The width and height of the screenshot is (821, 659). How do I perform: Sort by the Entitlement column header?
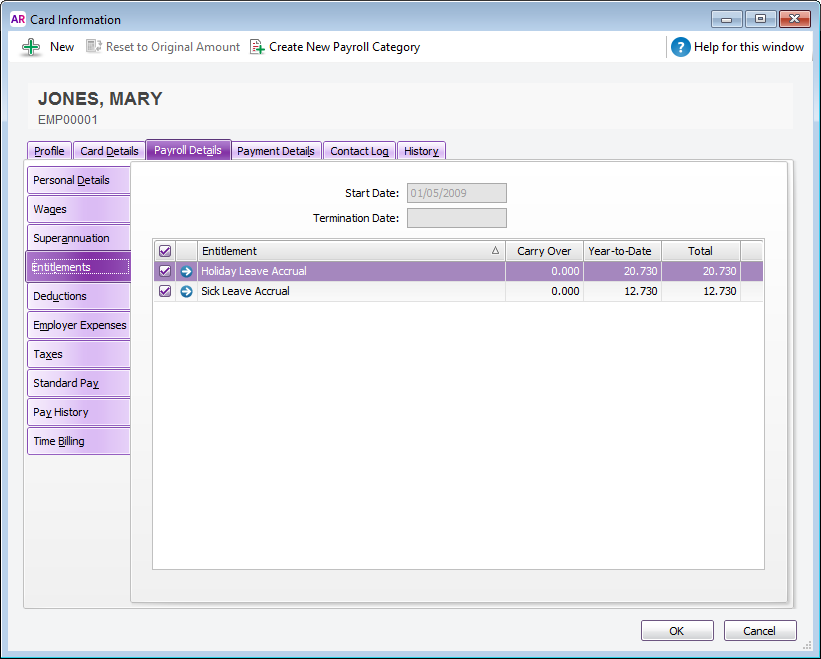click(350, 251)
